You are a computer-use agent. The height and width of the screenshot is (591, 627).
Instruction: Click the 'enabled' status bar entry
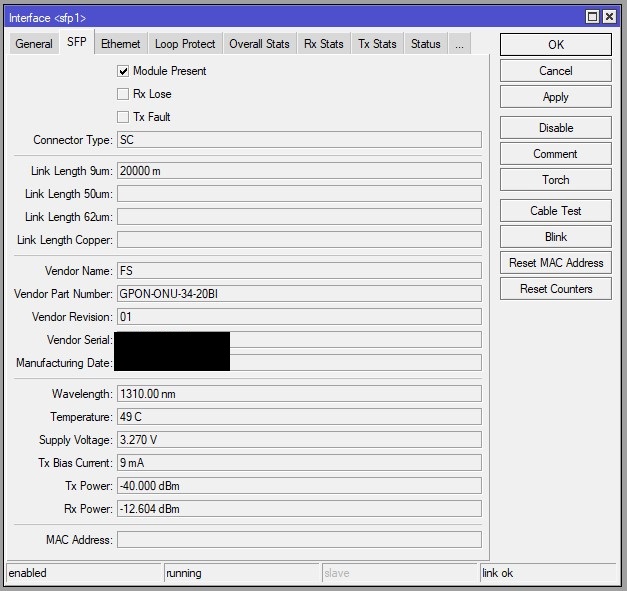(83, 573)
